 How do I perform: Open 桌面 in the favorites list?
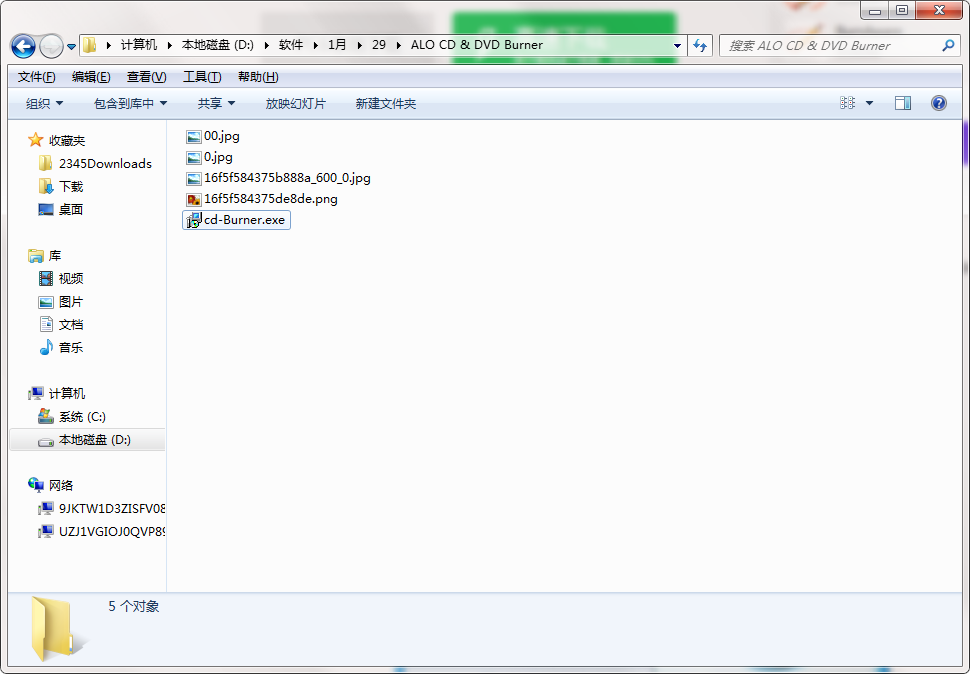61,209
